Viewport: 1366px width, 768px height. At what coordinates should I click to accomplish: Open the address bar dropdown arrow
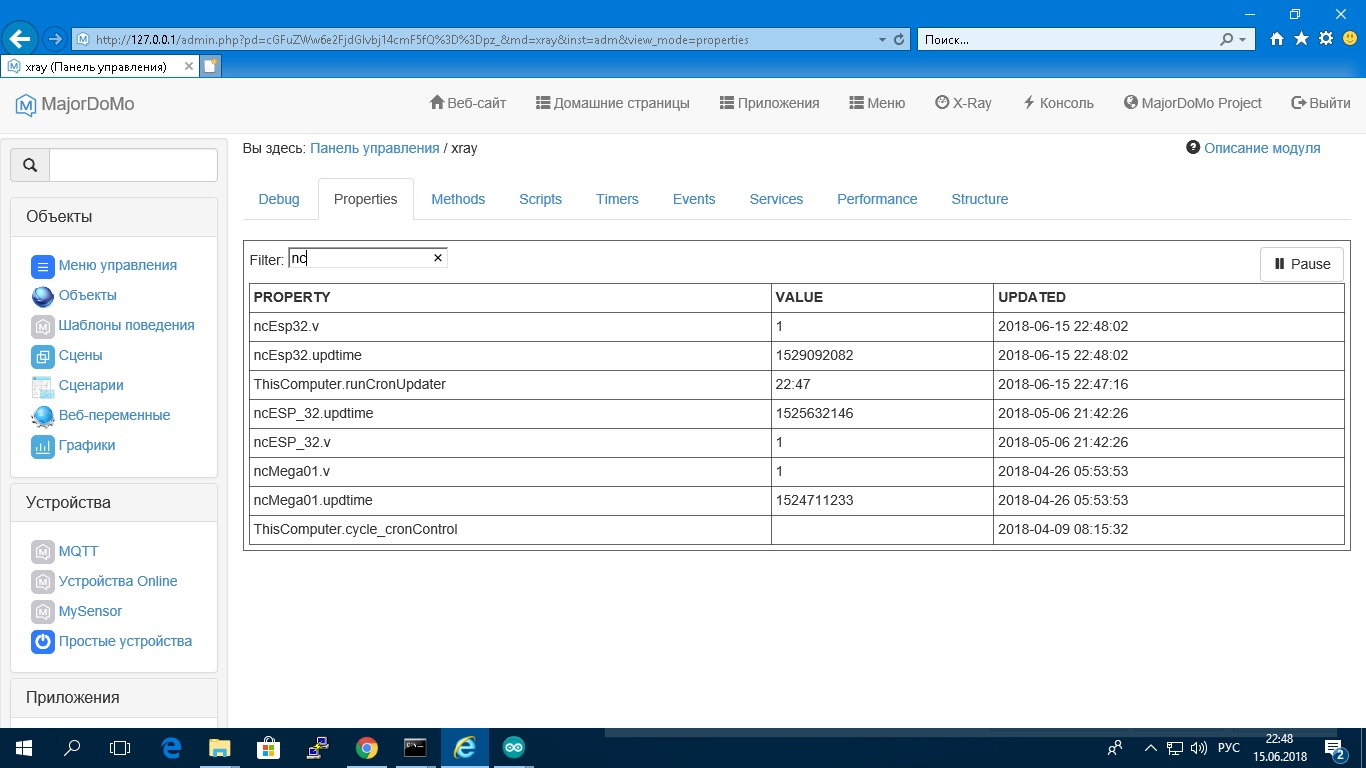coord(882,40)
